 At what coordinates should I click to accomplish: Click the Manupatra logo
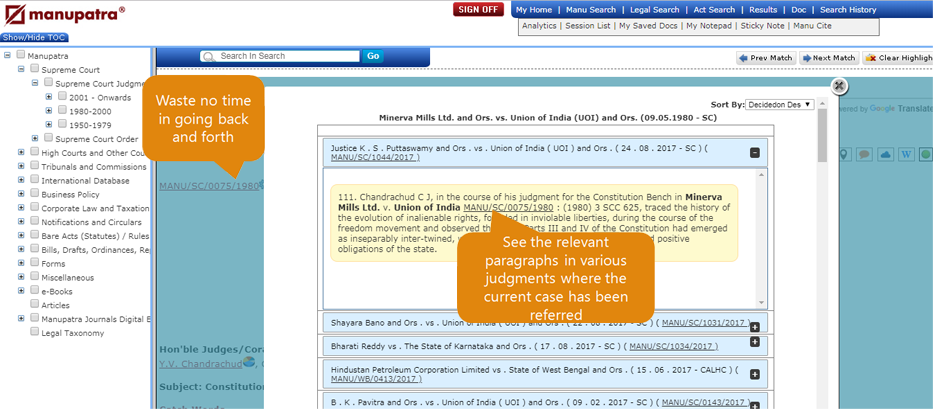[64, 15]
